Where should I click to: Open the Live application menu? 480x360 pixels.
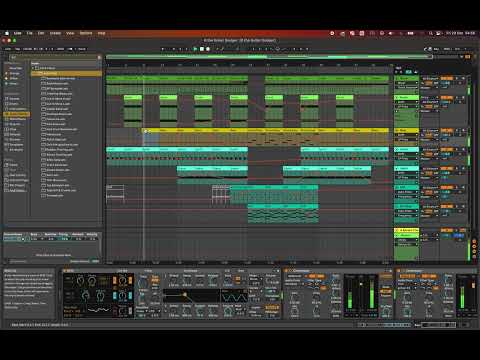pyautogui.click(x=17, y=33)
